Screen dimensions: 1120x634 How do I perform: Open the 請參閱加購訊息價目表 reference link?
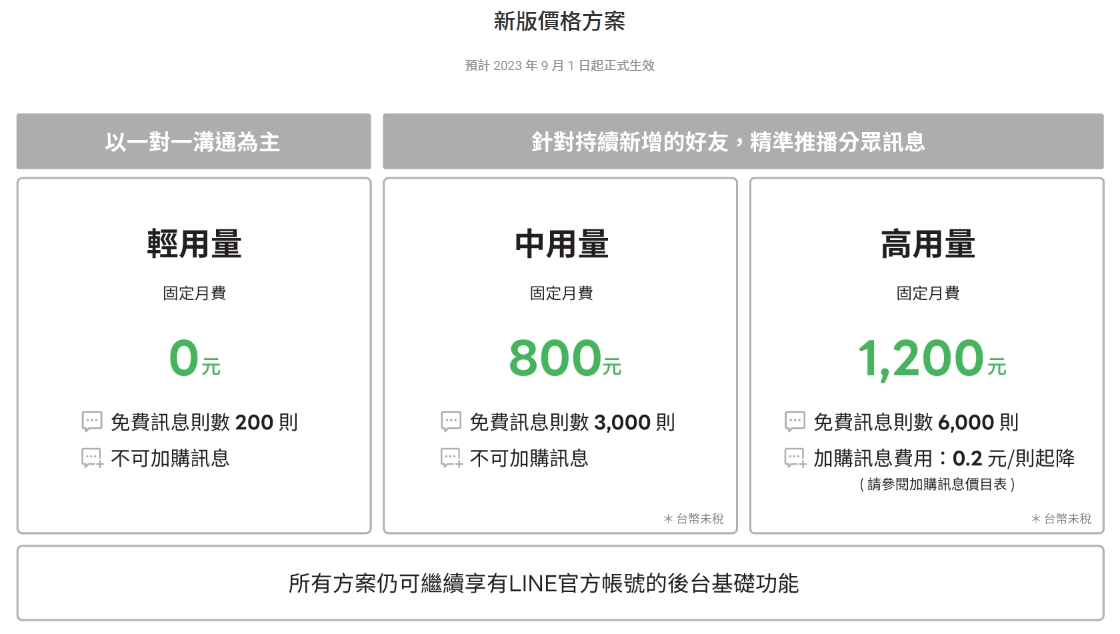tap(937, 485)
